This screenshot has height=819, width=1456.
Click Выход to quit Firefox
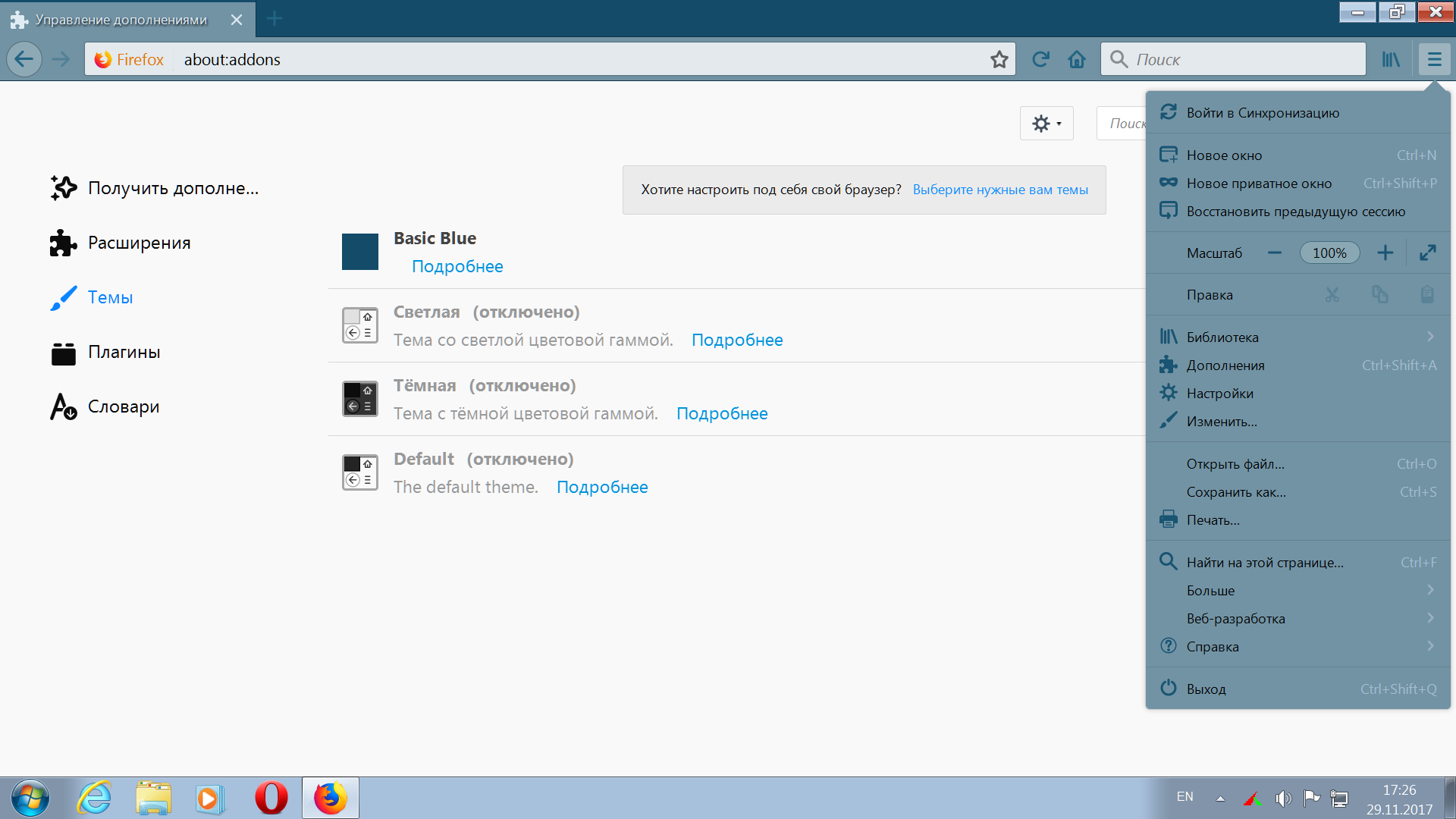pos(1298,689)
